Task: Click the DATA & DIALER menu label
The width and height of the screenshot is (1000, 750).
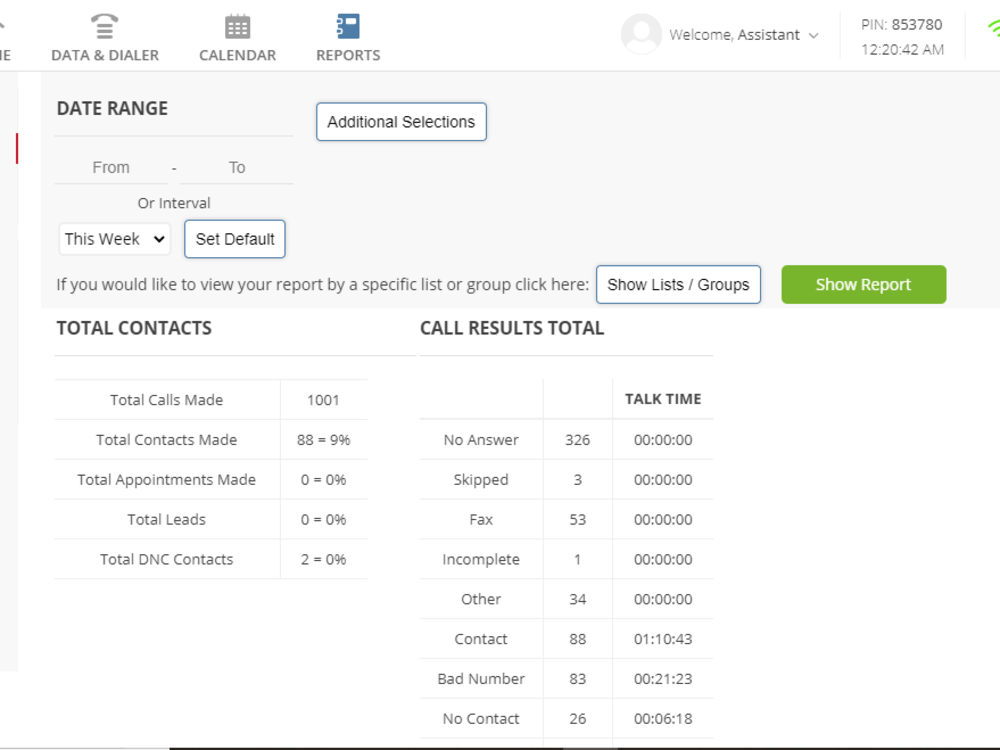Action: click(105, 55)
